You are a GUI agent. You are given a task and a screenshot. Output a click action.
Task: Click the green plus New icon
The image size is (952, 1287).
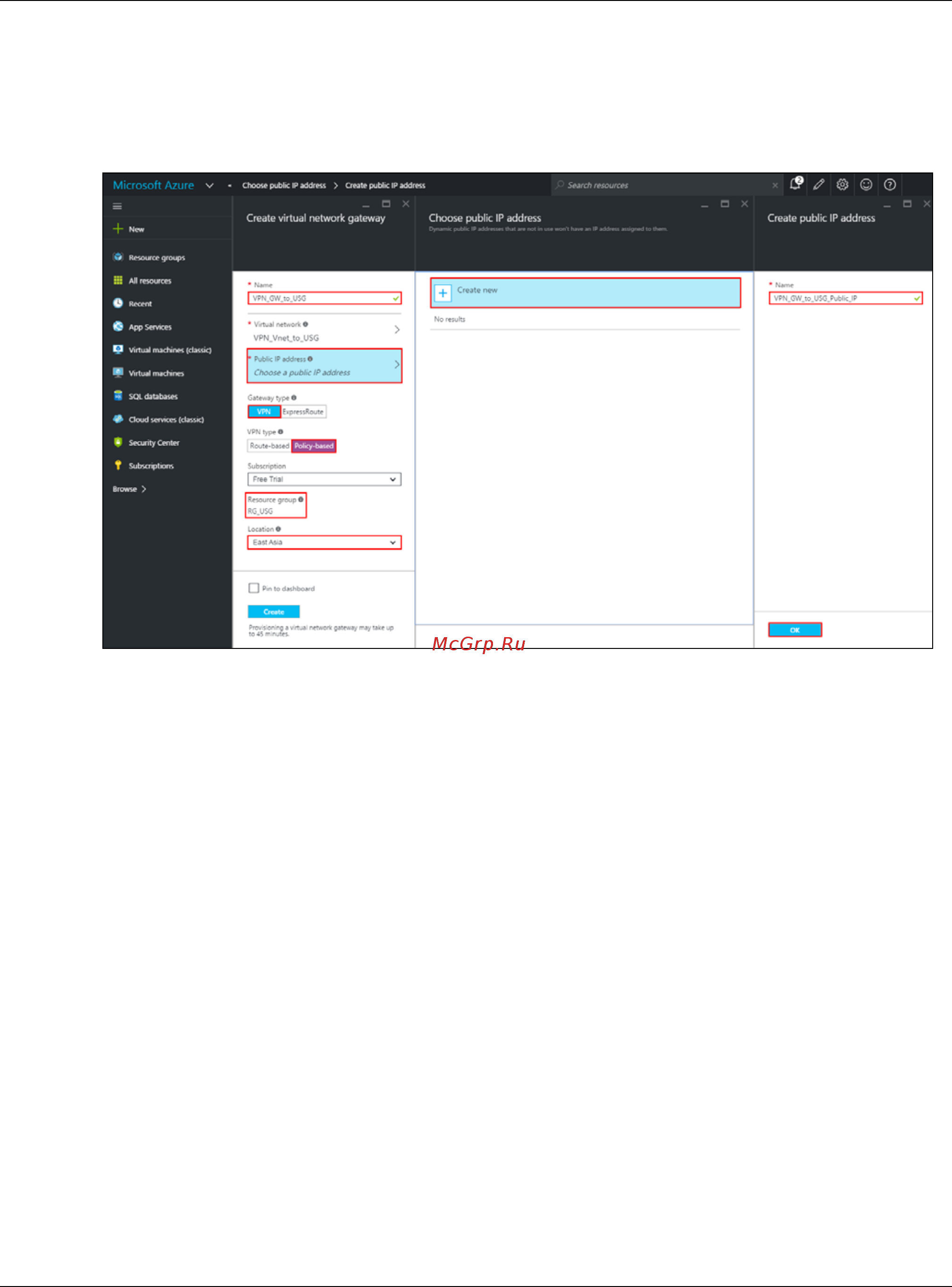[118, 229]
